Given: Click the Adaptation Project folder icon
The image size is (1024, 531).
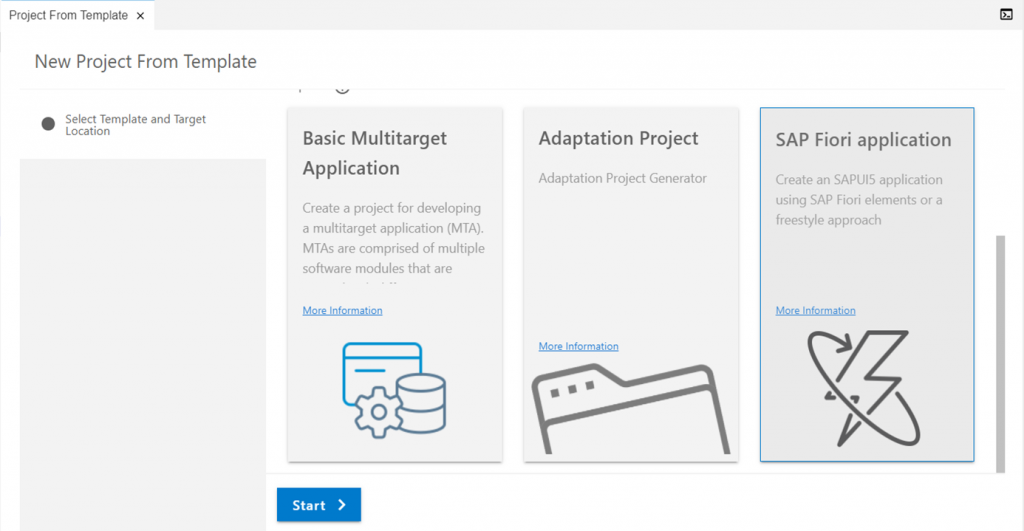Looking at the screenshot, I should pos(631,409).
